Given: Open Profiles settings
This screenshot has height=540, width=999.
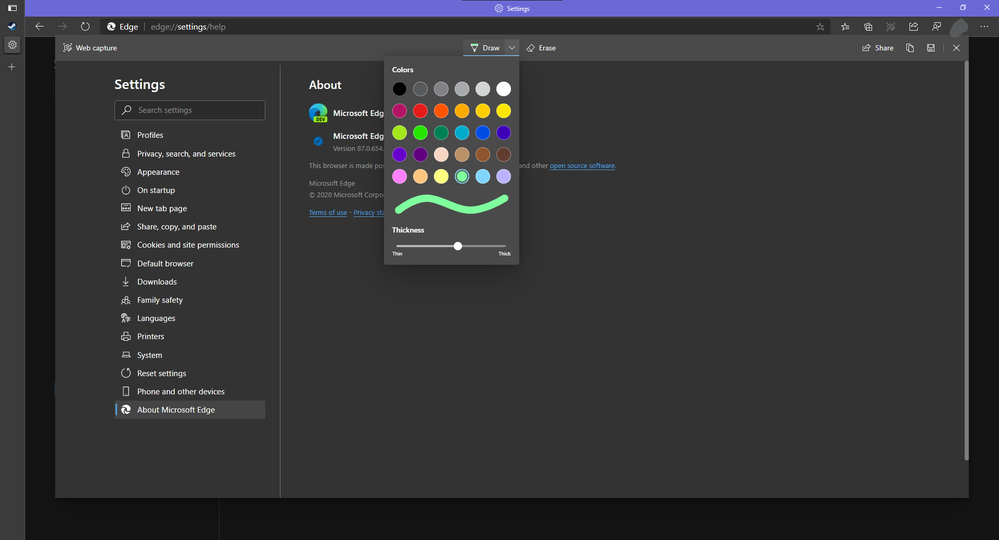Looking at the screenshot, I should (x=190, y=135).
